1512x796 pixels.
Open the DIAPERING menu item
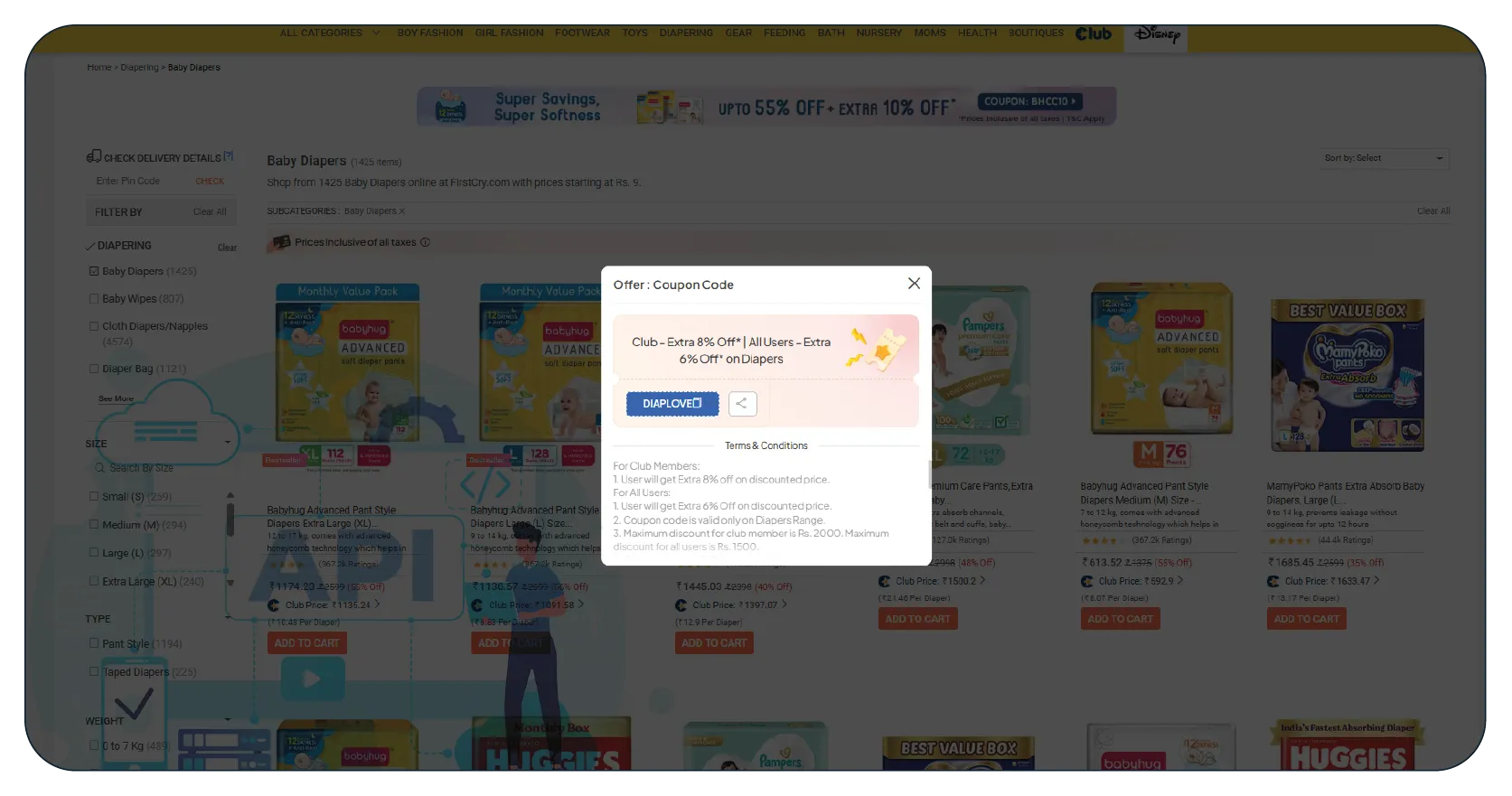(686, 33)
